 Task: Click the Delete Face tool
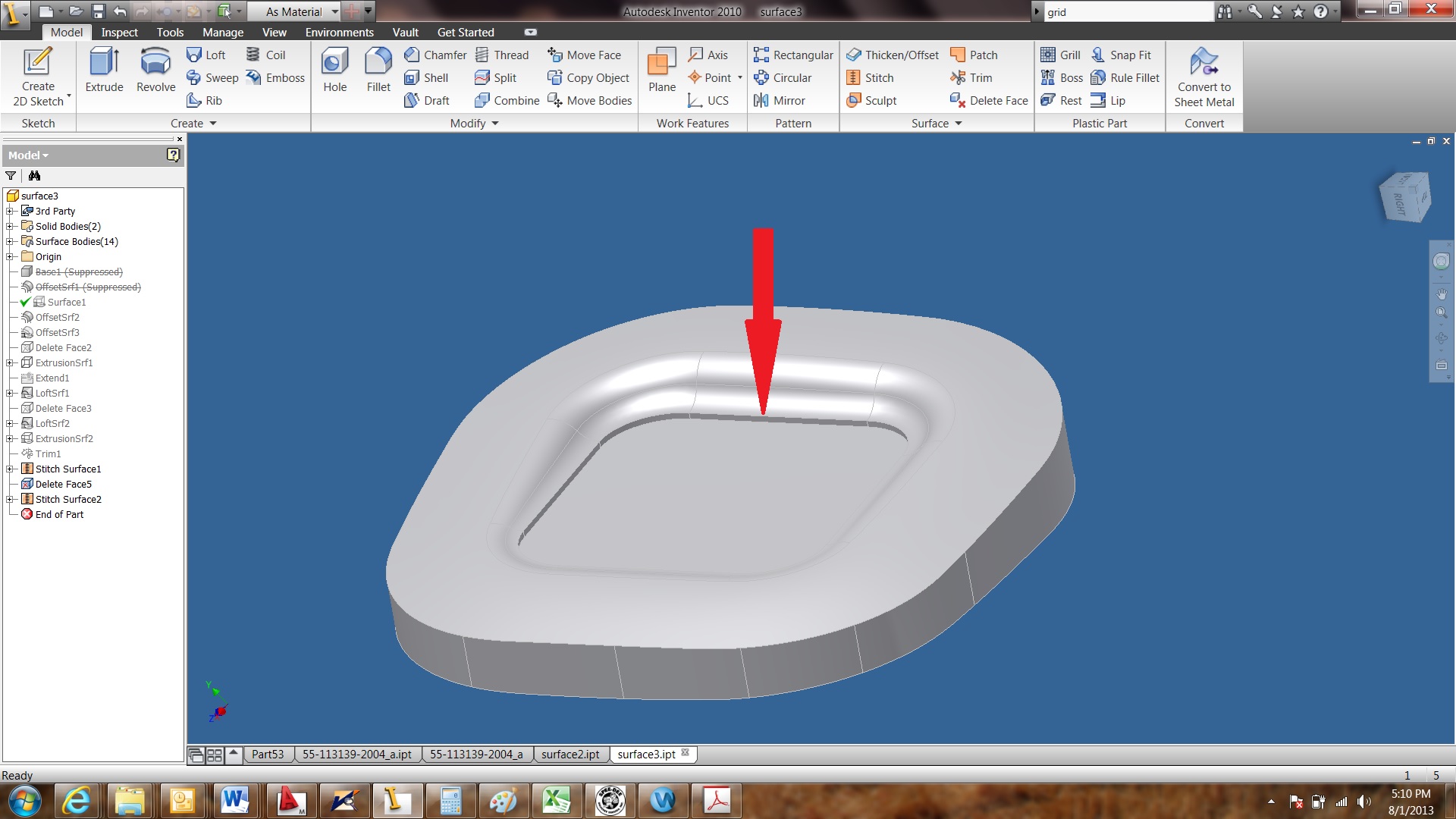pos(989,100)
